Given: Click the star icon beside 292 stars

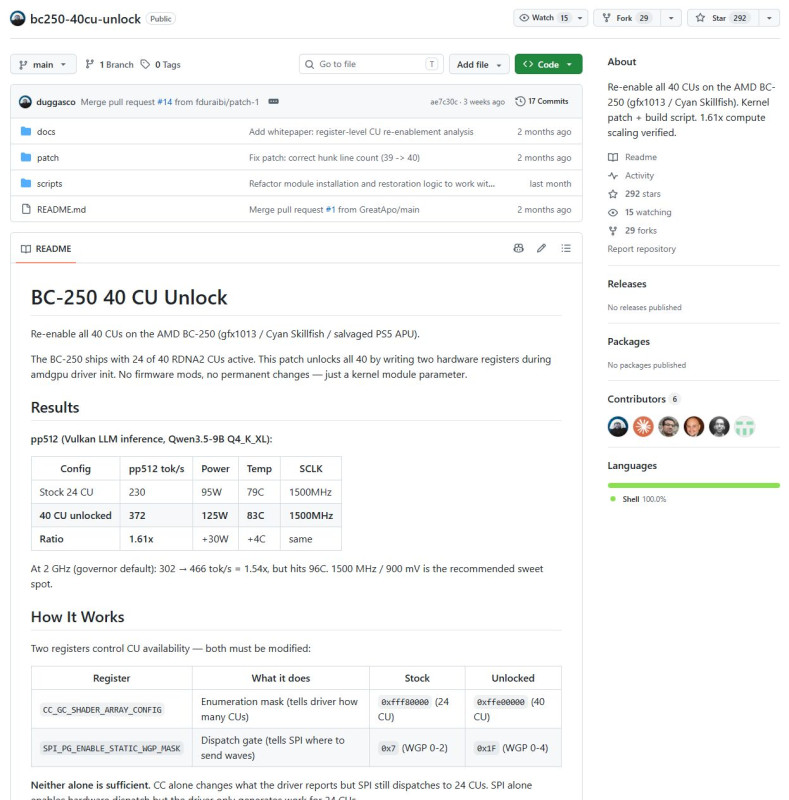Looking at the screenshot, I should point(613,194).
